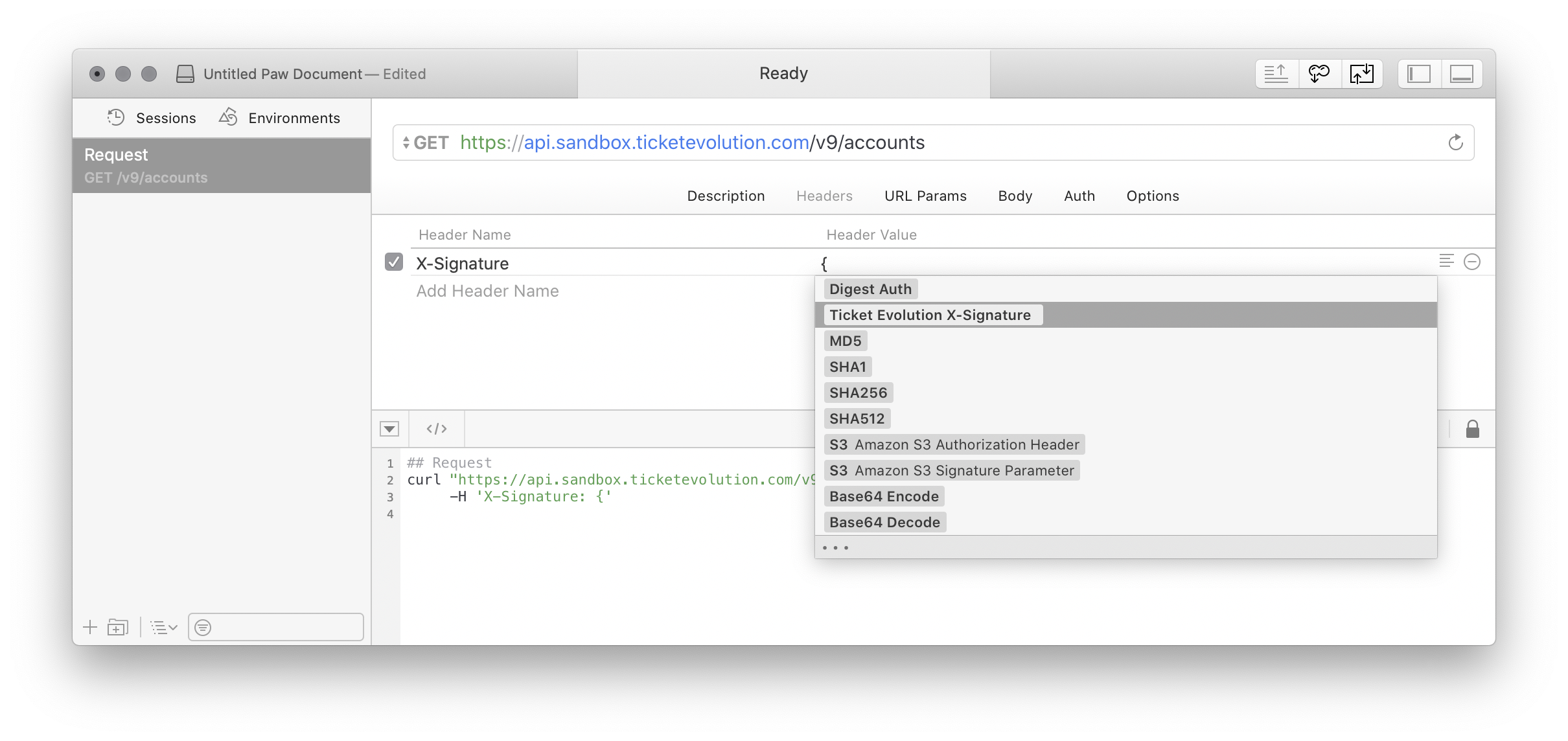Toggle the bottom panel view

pyautogui.click(x=1461, y=74)
